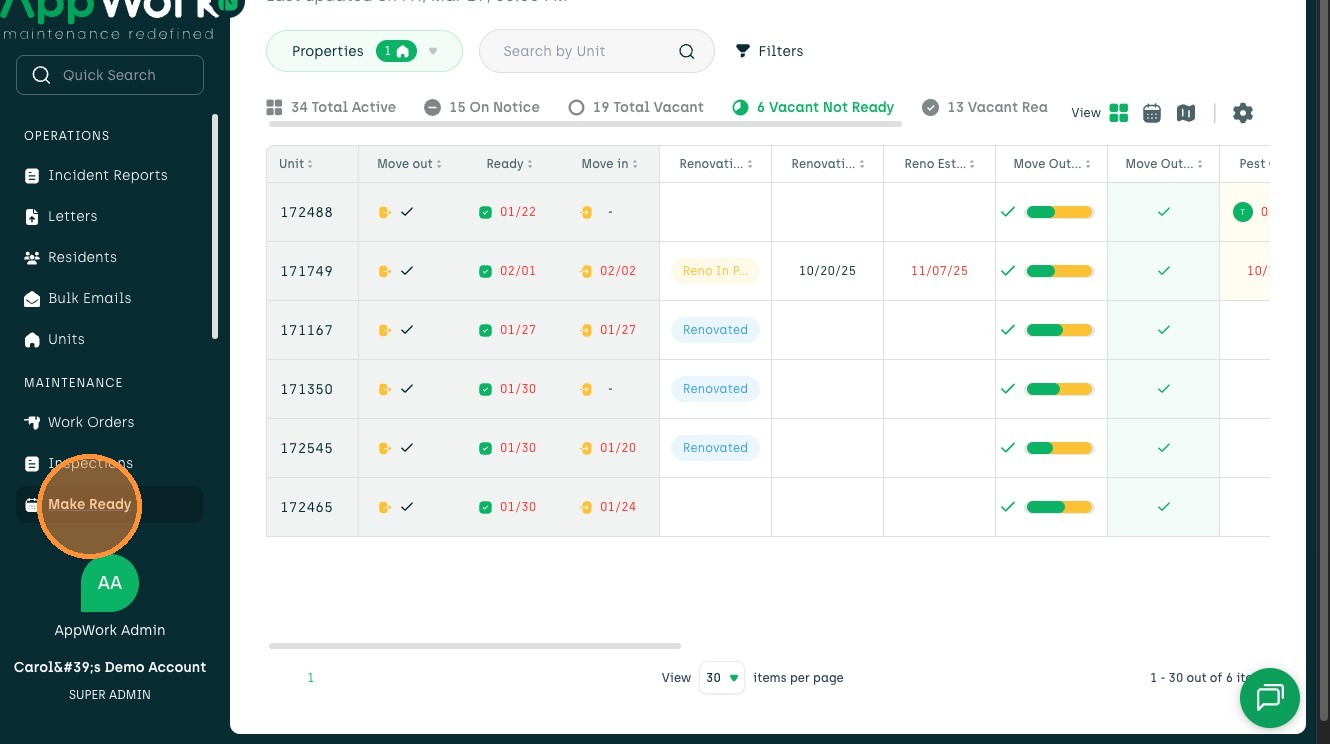Image resolution: width=1330 pixels, height=744 pixels.
Task: Open Work Orders from sidebar
Action: (x=90, y=422)
